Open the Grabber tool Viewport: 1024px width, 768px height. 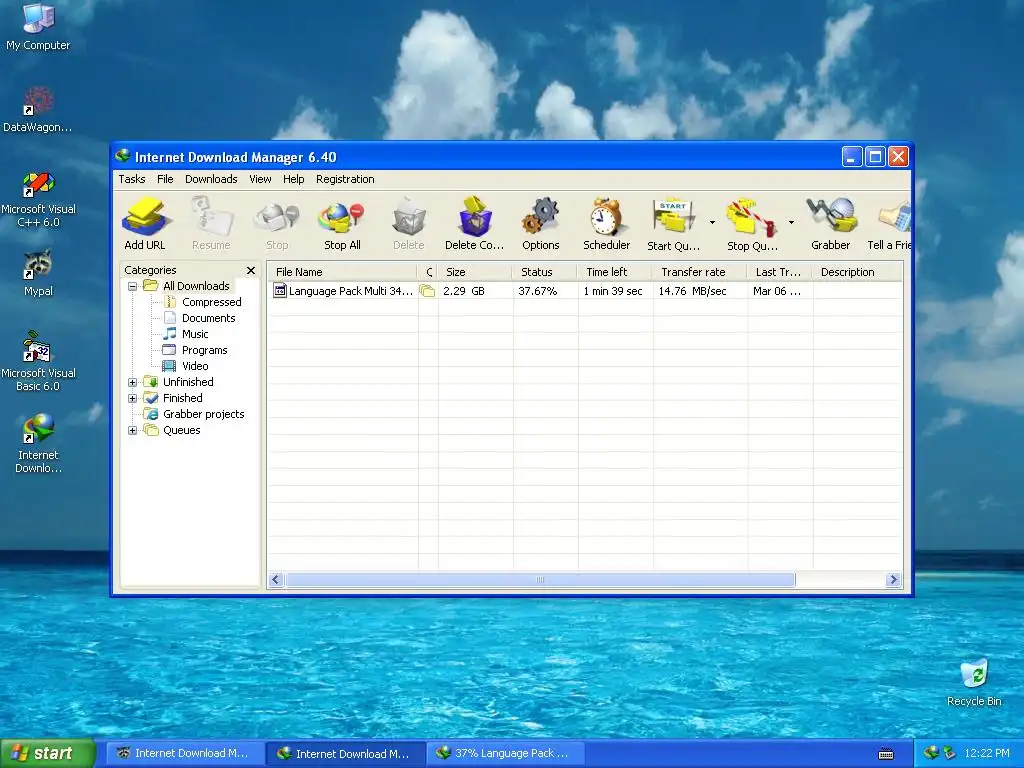click(x=831, y=224)
